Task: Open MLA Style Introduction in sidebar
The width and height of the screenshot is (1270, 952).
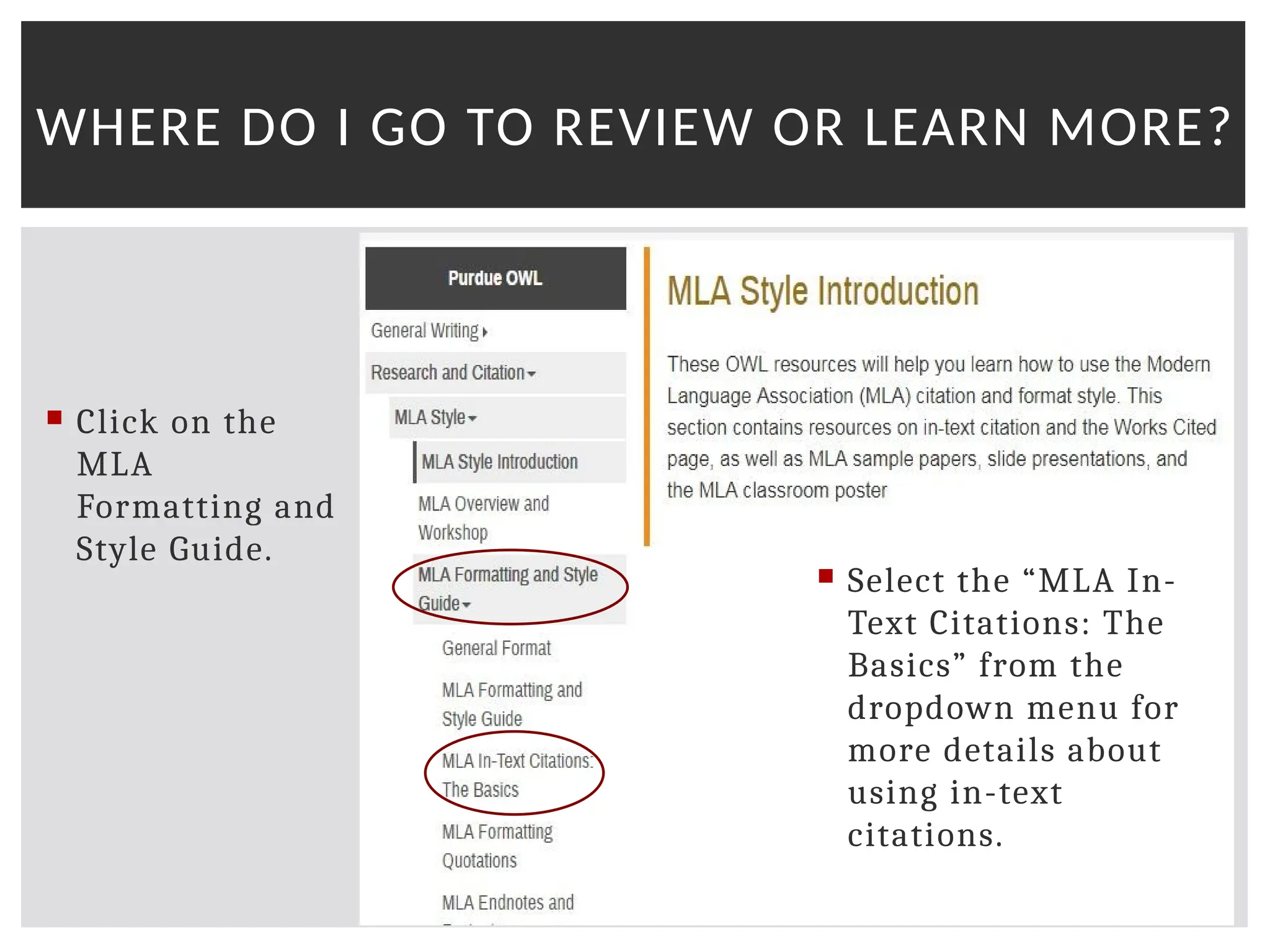Action: tap(520, 462)
